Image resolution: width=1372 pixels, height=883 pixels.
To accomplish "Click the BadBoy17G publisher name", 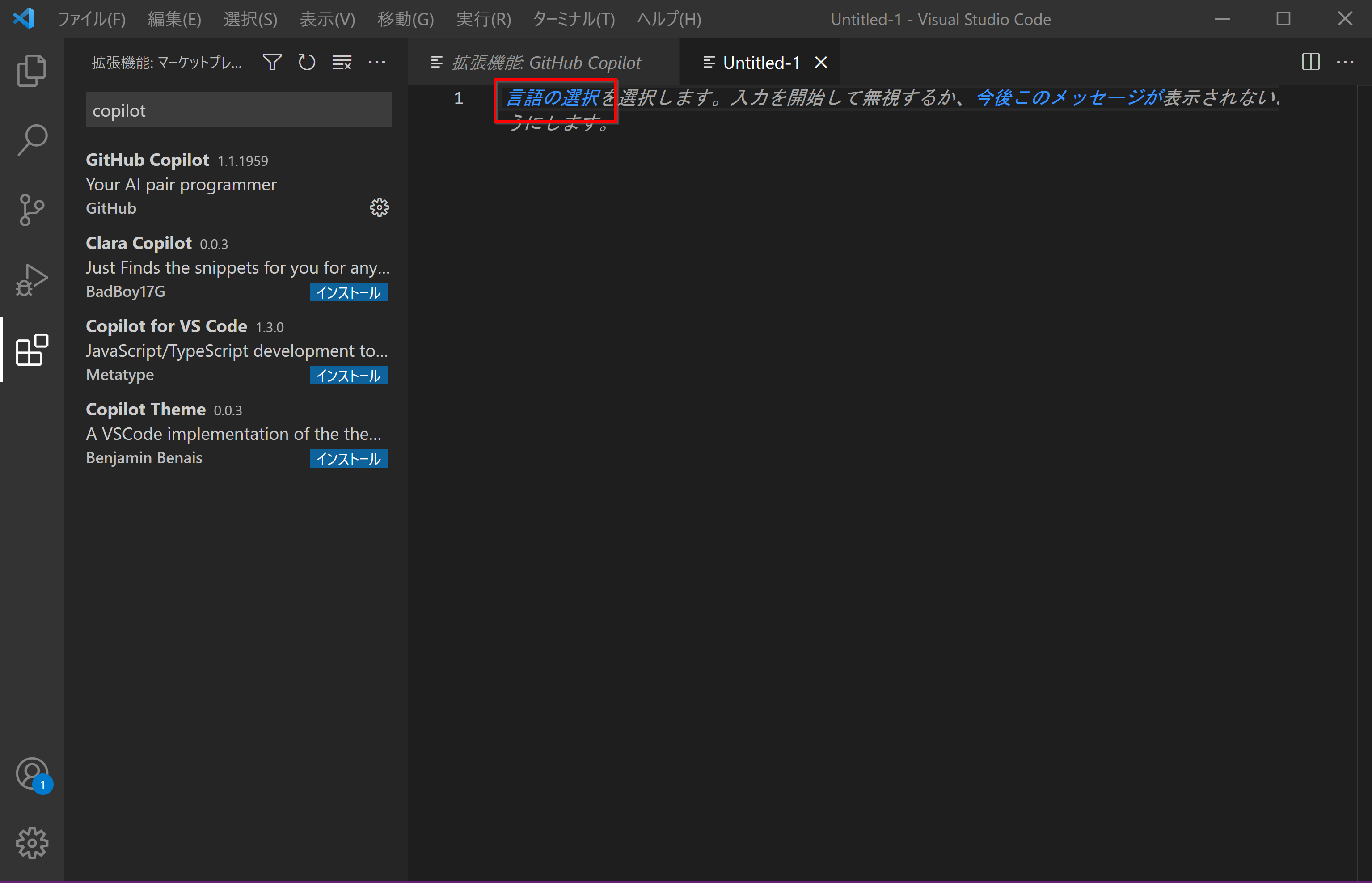I will tap(126, 291).
